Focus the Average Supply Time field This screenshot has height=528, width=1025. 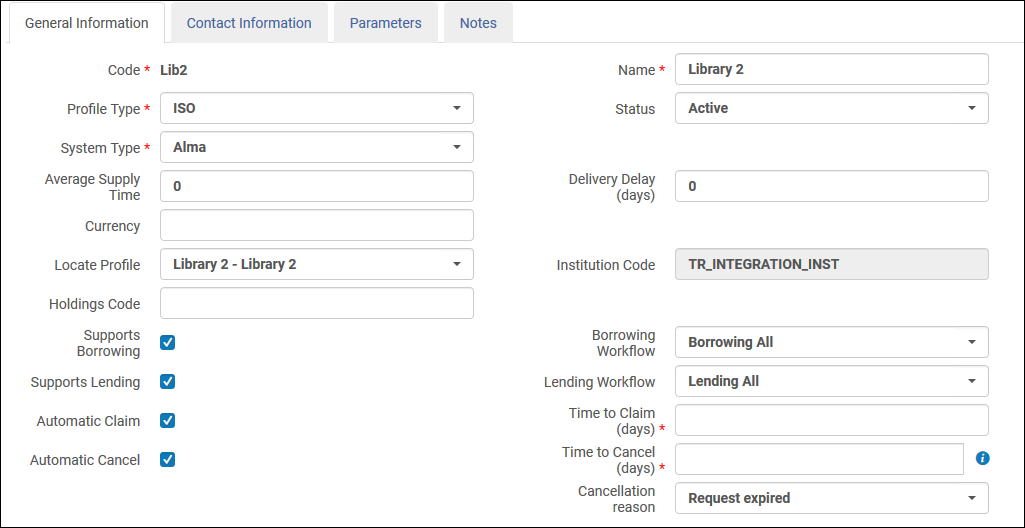[x=316, y=186]
